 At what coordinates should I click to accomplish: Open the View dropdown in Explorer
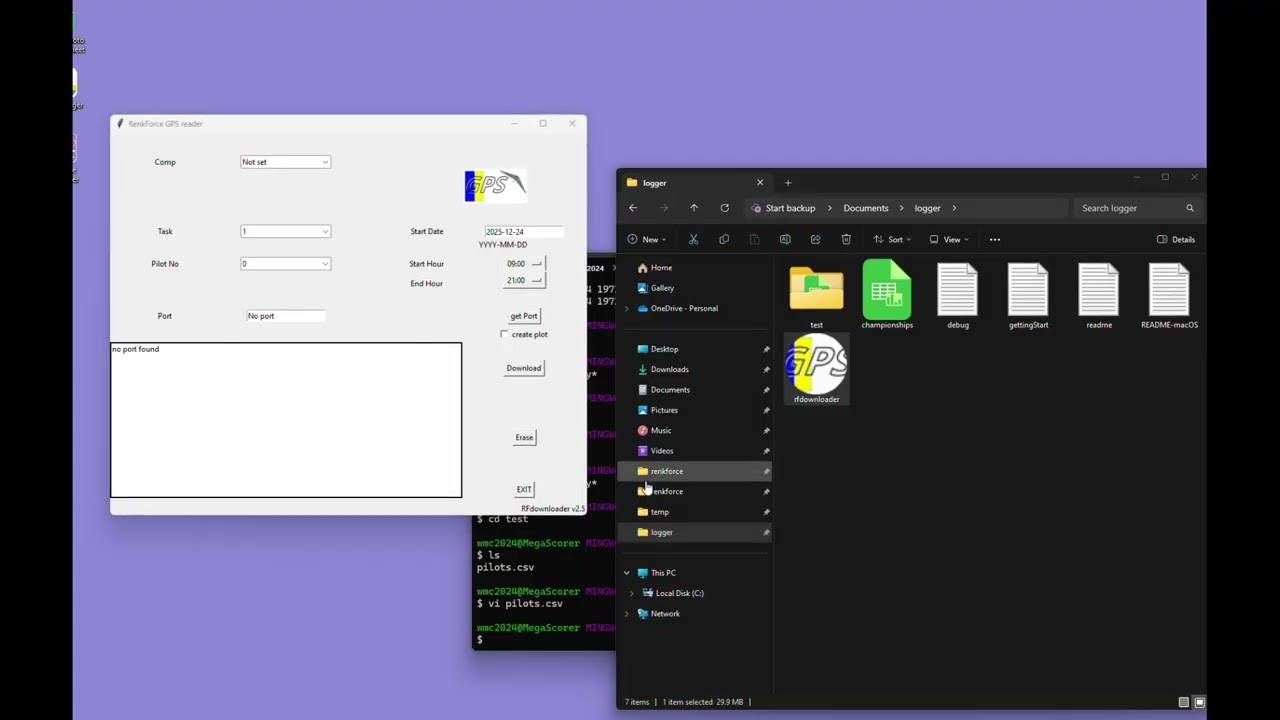(949, 239)
